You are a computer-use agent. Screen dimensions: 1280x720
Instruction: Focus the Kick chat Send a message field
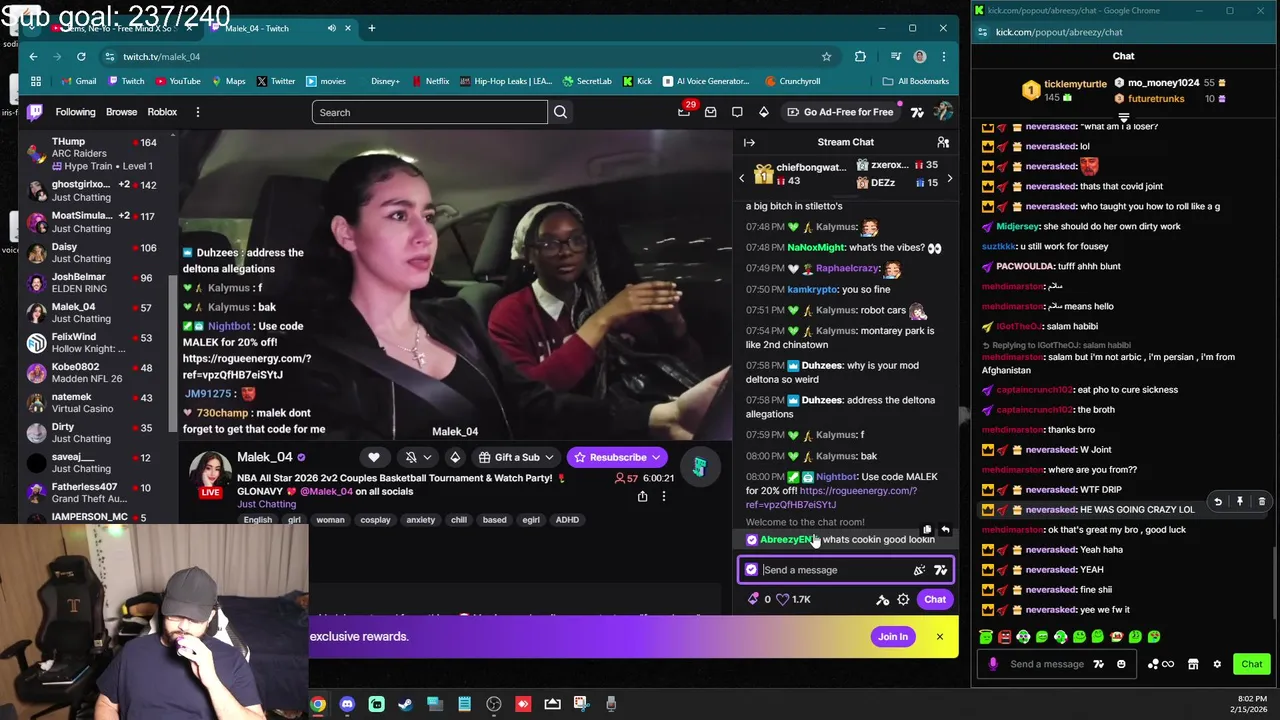coord(1047,664)
